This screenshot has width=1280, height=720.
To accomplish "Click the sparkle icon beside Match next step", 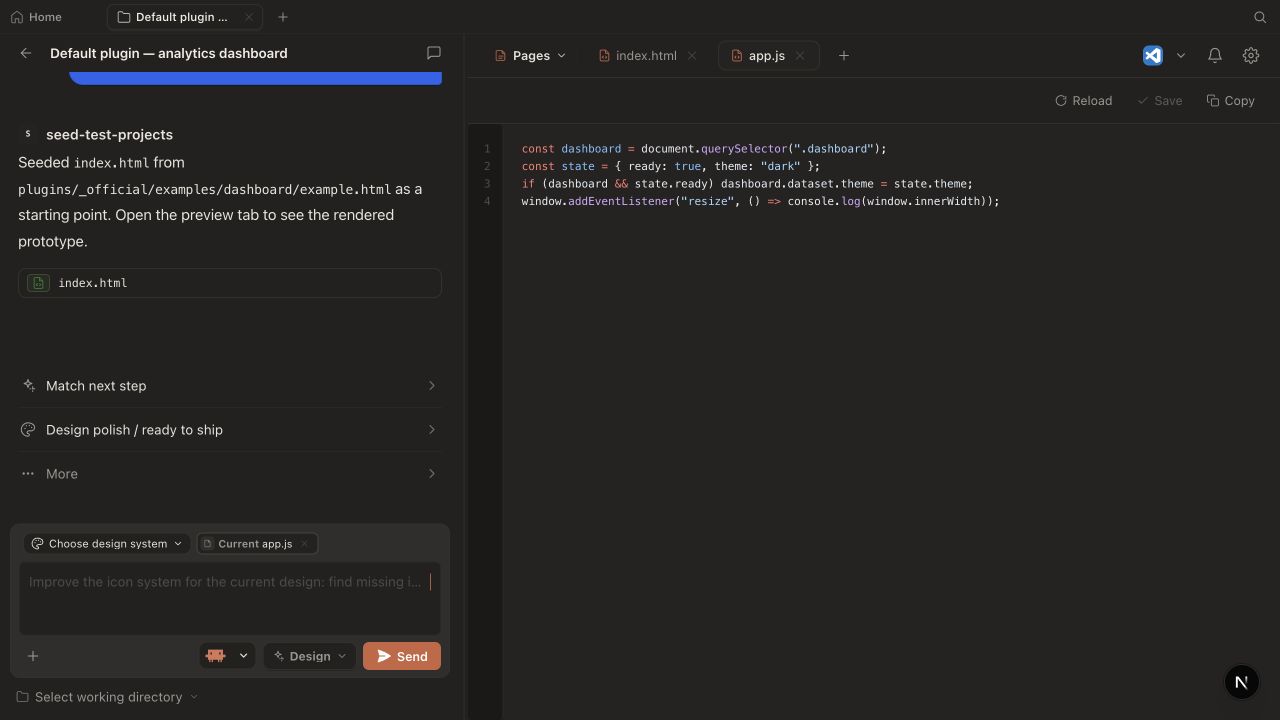I will [29, 386].
